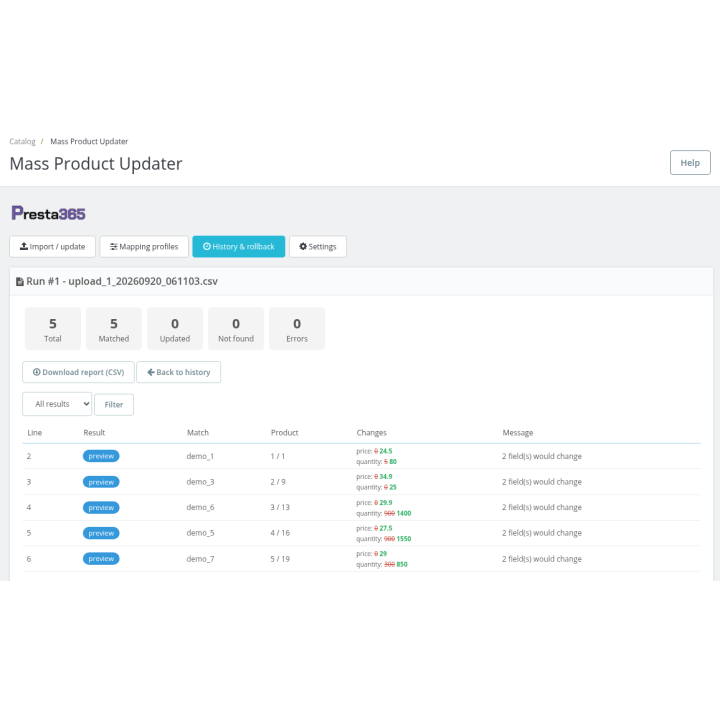Click the Message column header
This screenshot has width=720, height=720.
(518, 433)
